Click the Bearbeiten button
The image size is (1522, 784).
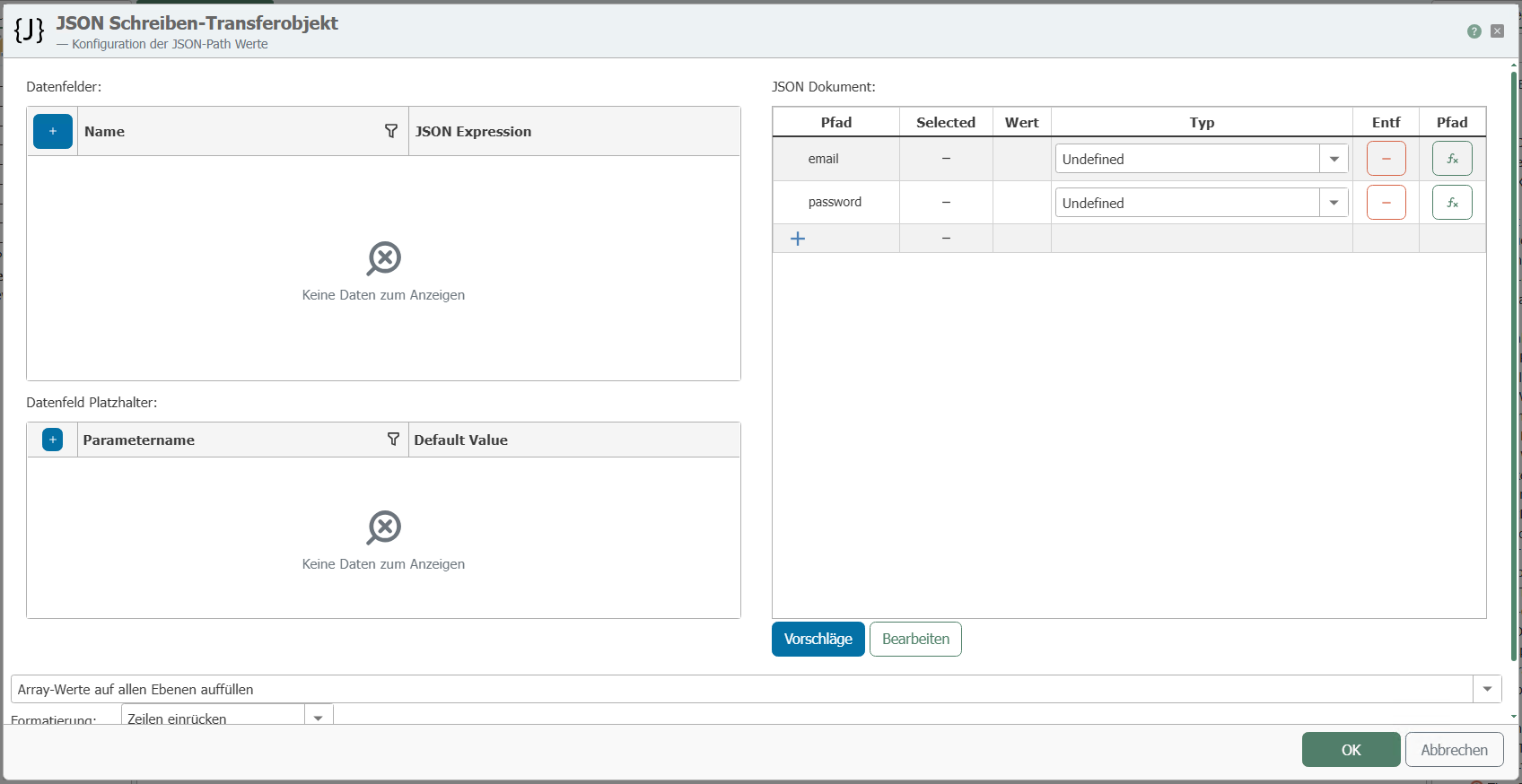click(915, 639)
